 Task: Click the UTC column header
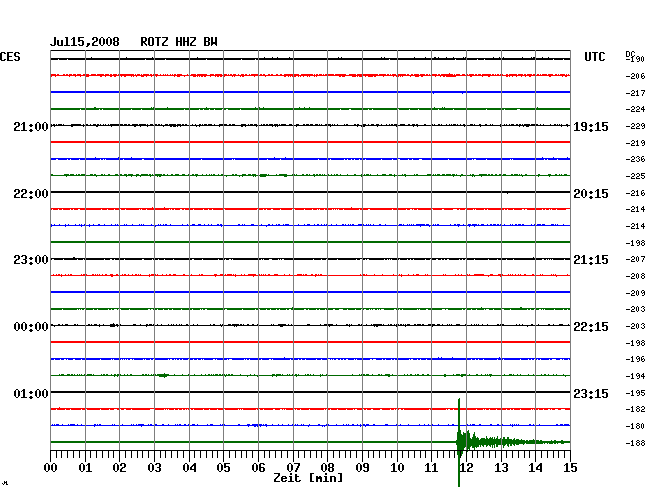click(x=594, y=57)
